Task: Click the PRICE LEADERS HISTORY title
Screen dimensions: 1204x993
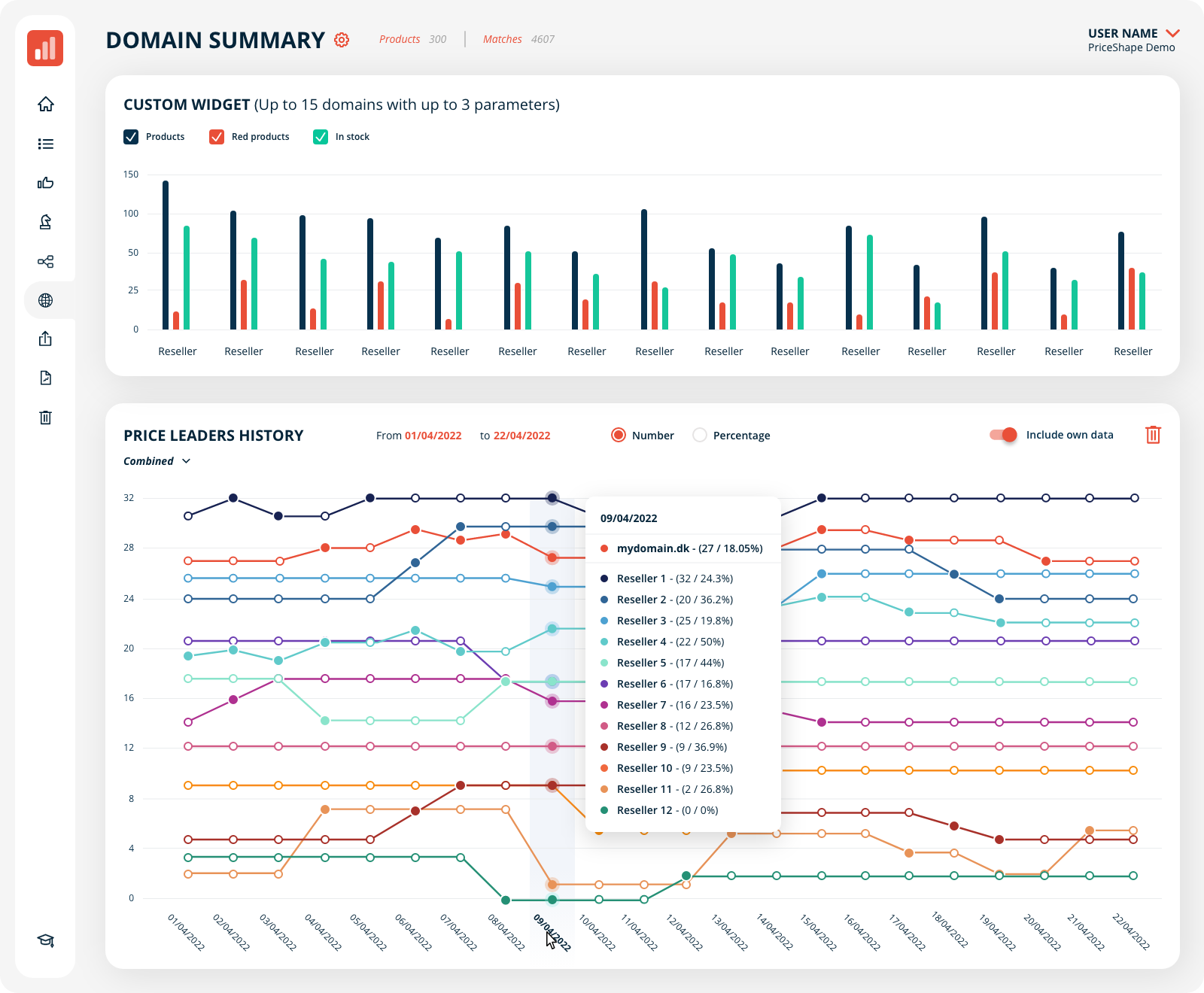Action: 214,436
